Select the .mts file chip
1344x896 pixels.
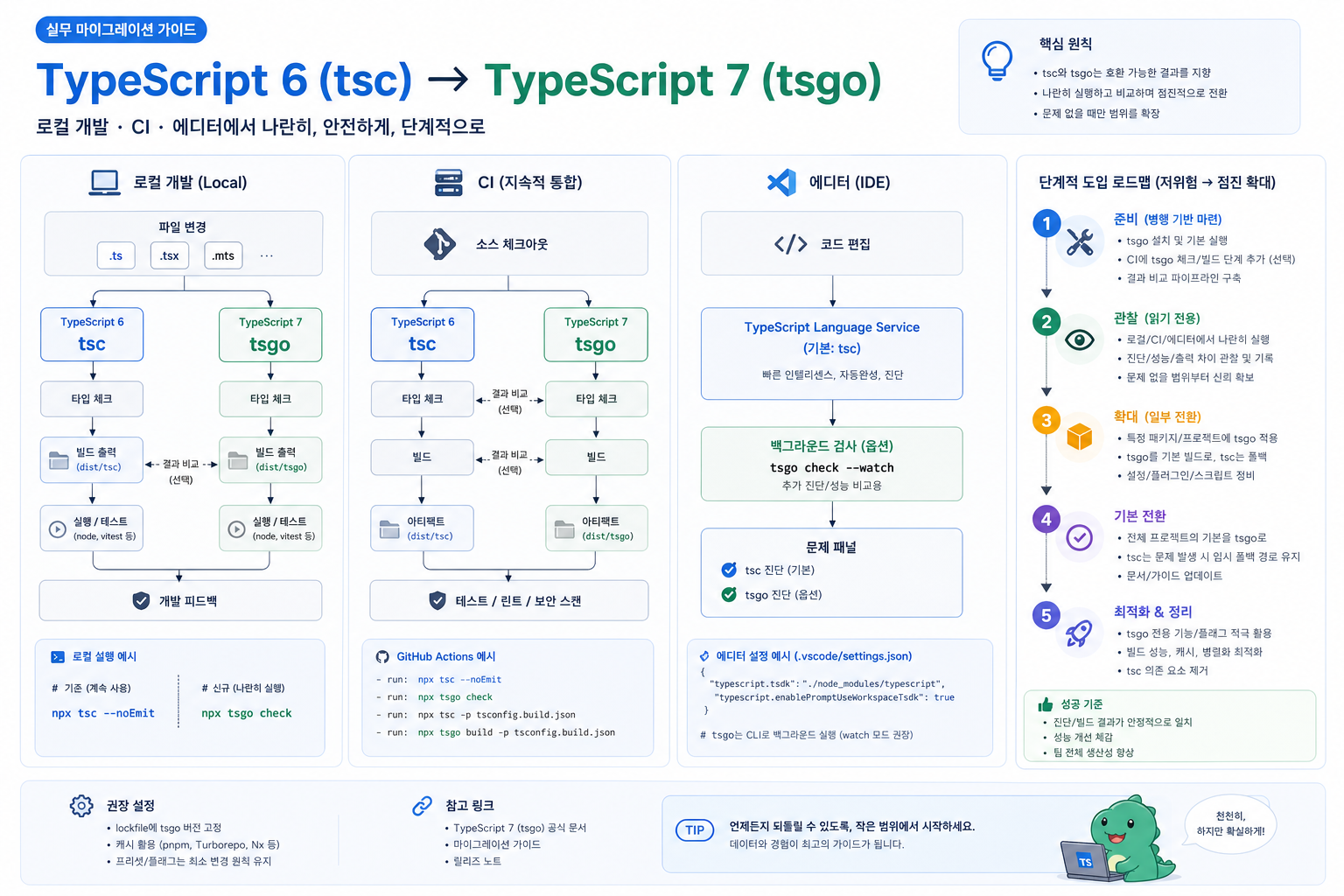tap(223, 255)
